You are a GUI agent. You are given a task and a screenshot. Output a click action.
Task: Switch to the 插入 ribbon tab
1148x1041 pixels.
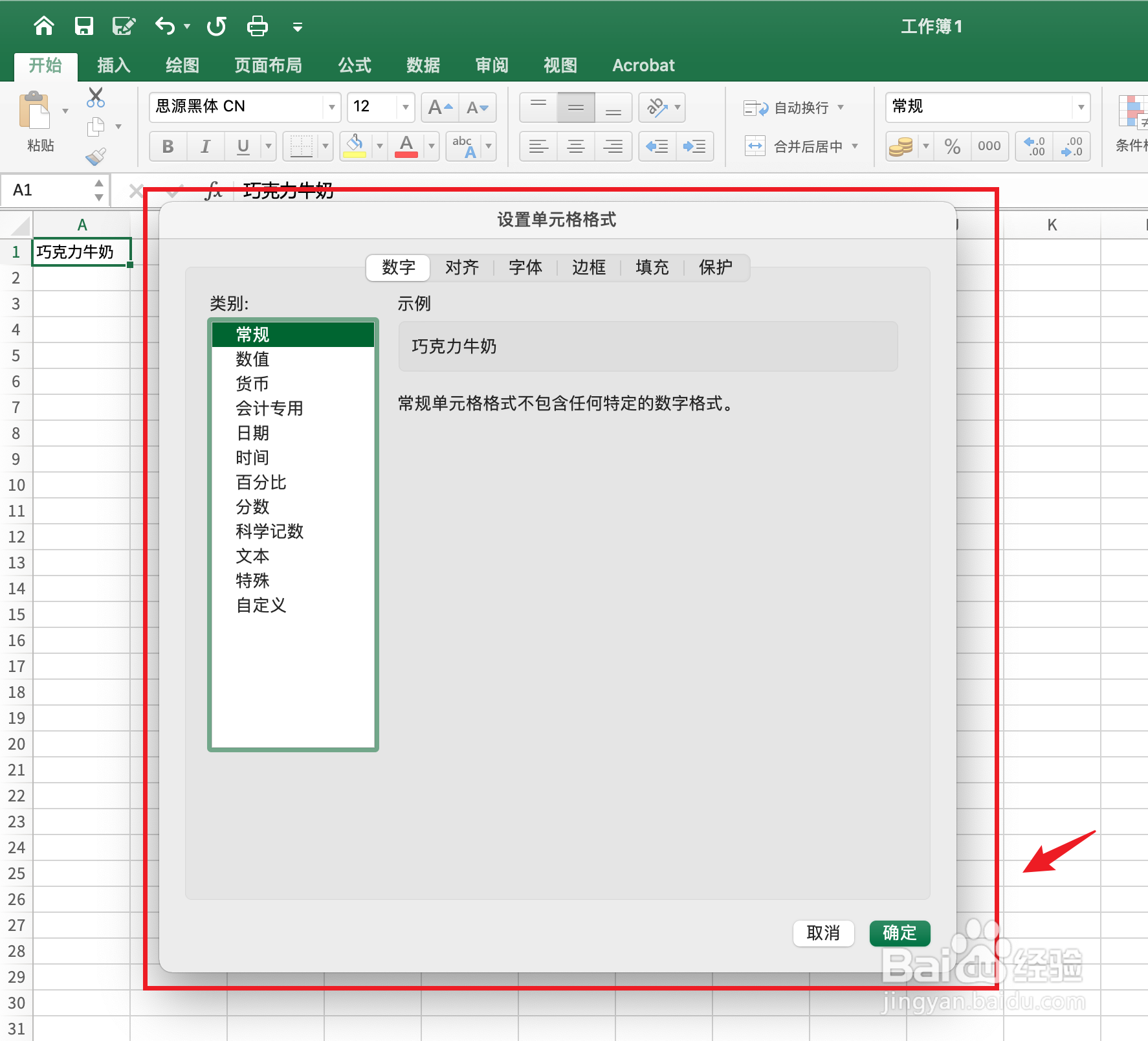pos(113,65)
